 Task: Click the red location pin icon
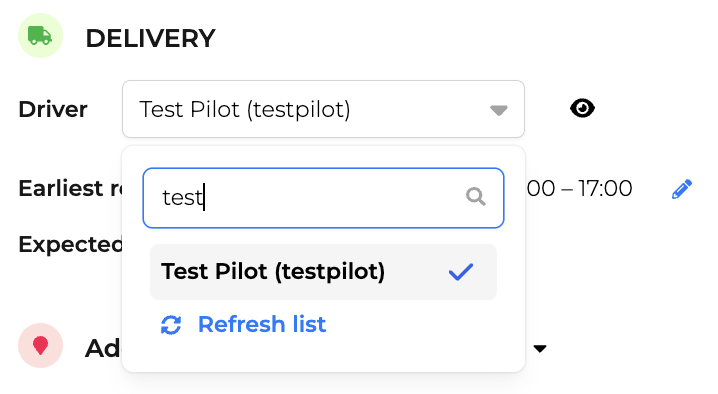tap(40, 345)
